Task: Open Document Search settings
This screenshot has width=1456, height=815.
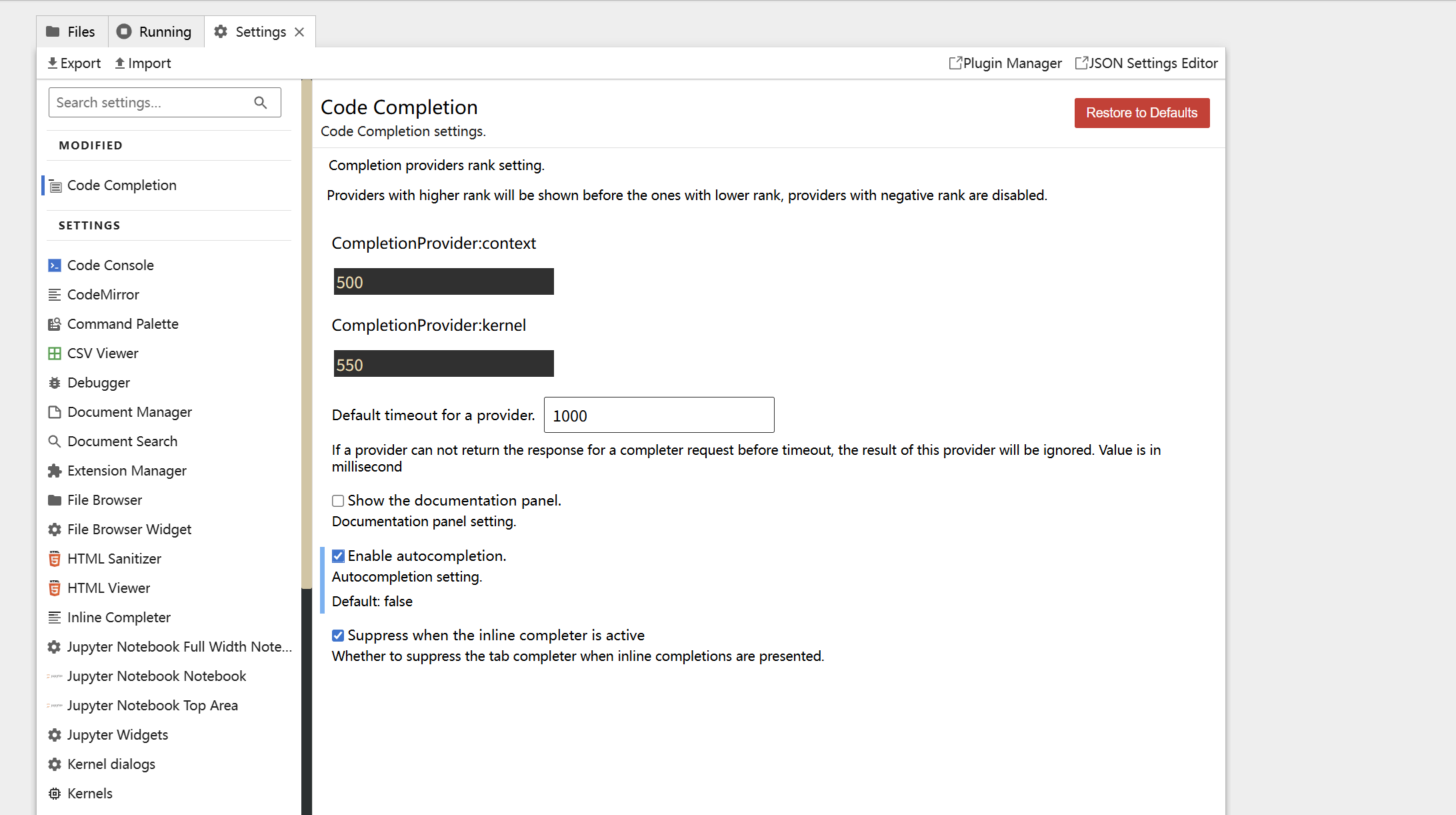Action: coord(122,442)
